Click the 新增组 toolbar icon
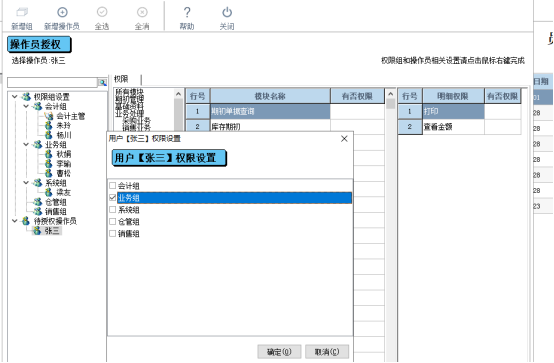The width and height of the screenshot is (554, 363). click(22, 12)
